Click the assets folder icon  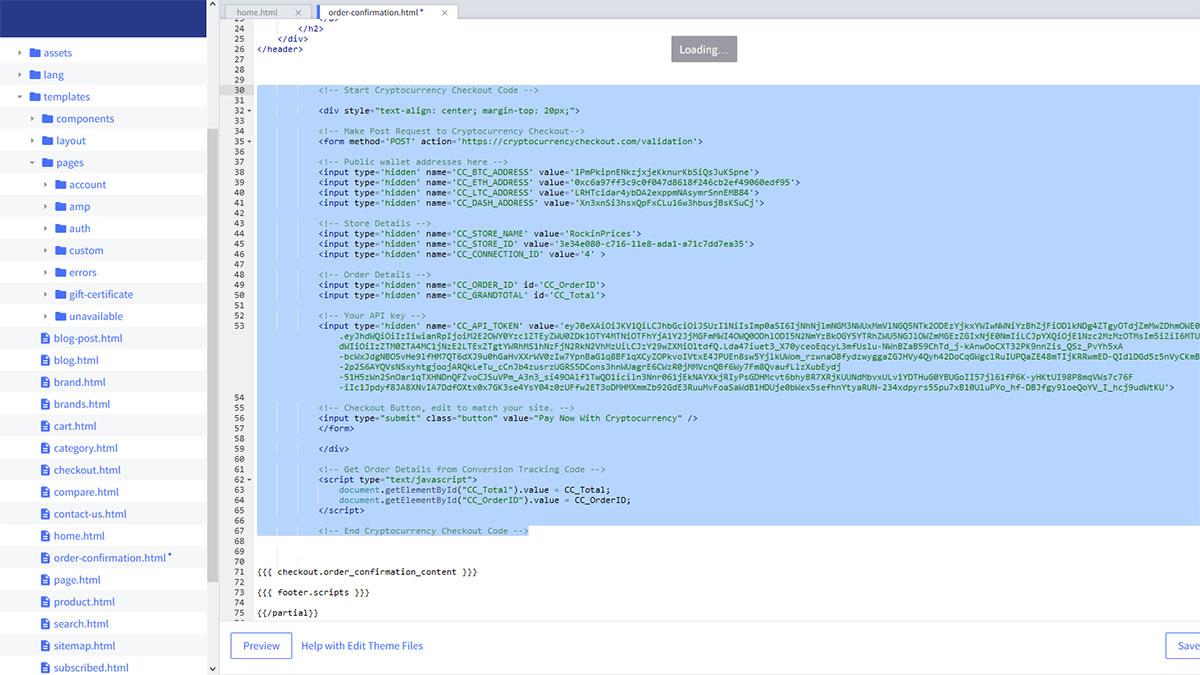coord(35,53)
